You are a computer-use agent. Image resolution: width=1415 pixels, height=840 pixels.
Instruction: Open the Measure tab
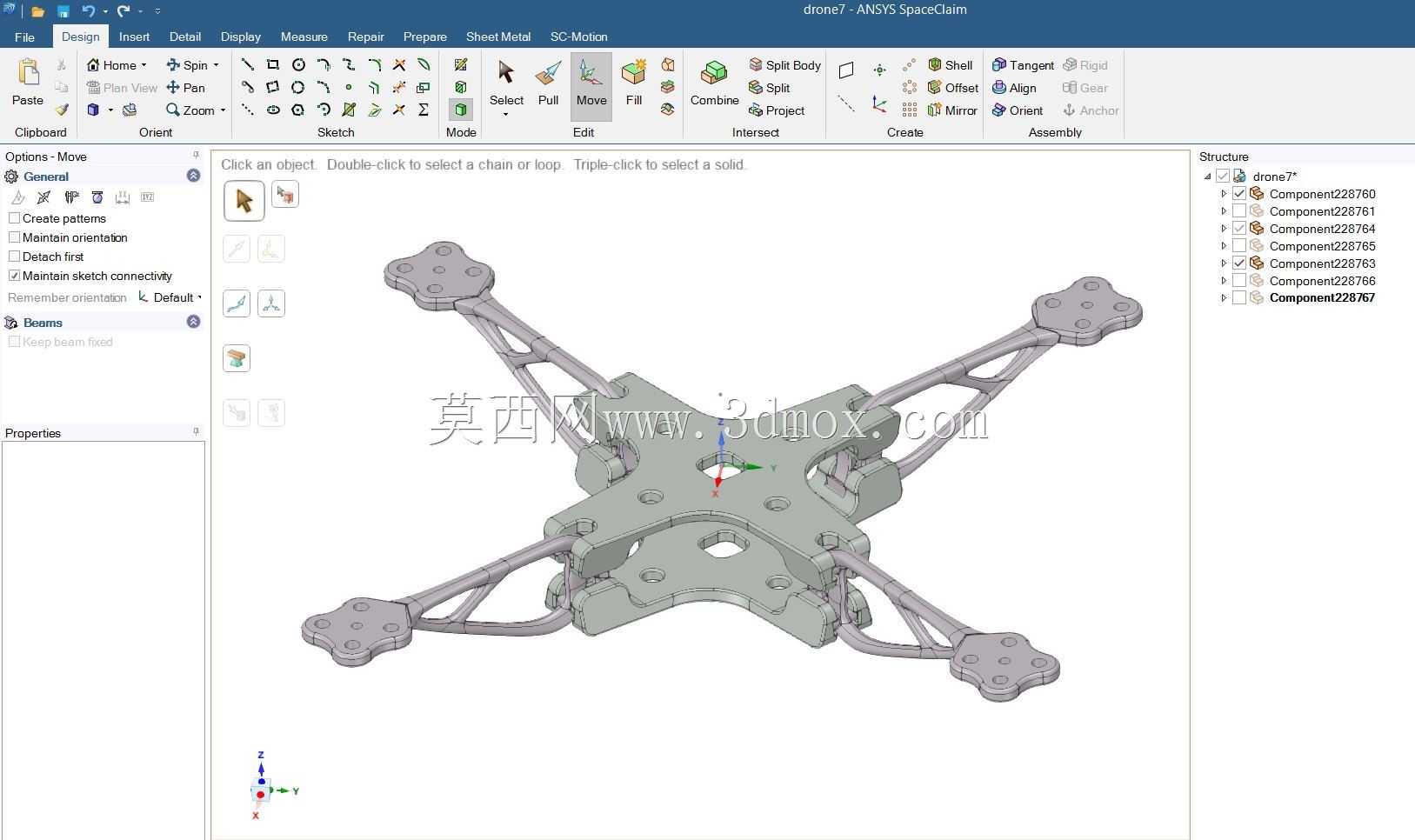[304, 37]
